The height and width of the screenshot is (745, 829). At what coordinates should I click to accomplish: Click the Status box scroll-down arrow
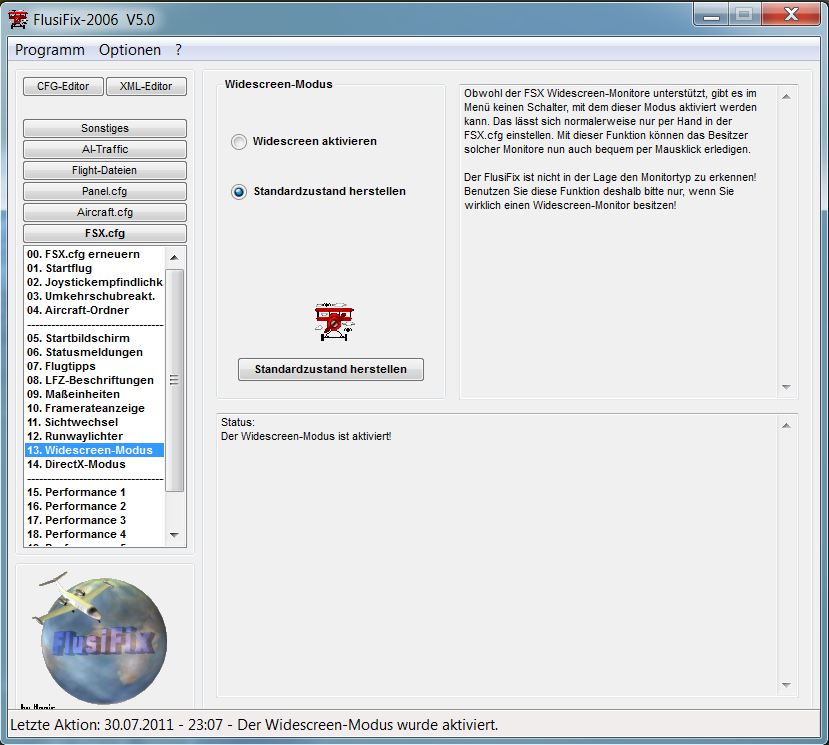[786, 685]
